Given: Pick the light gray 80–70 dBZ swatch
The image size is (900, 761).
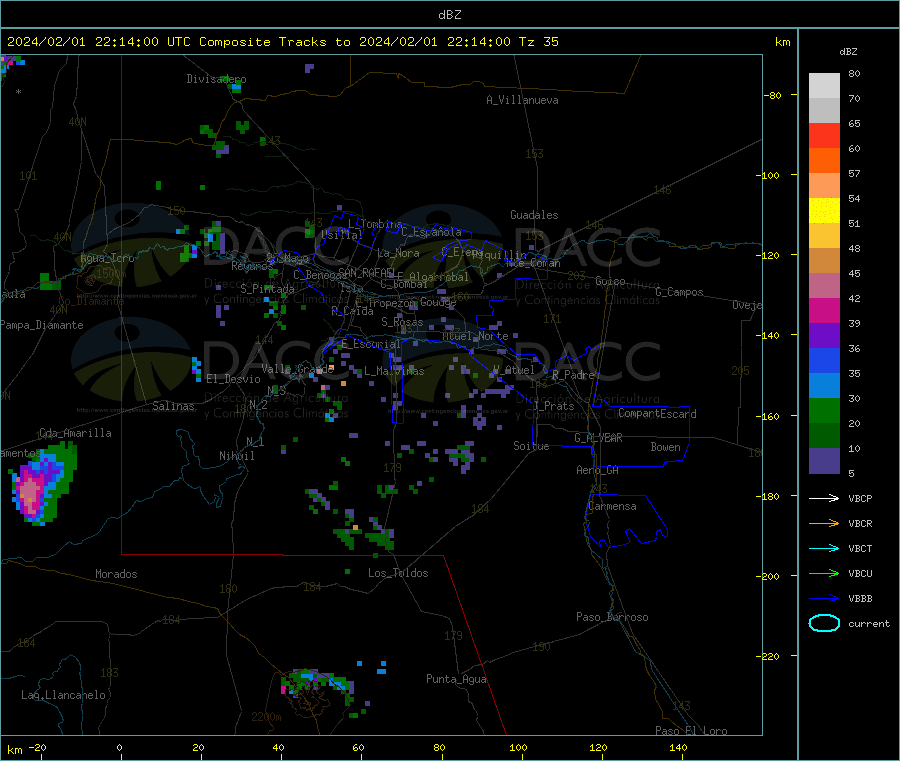Looking at the screenshot, I should (824, 86).
